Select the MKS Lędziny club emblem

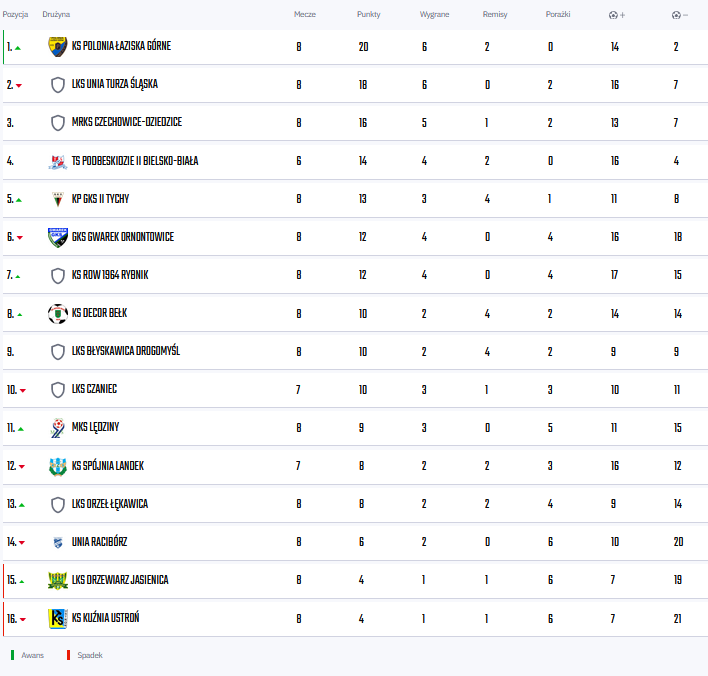[x=58, y=428]
